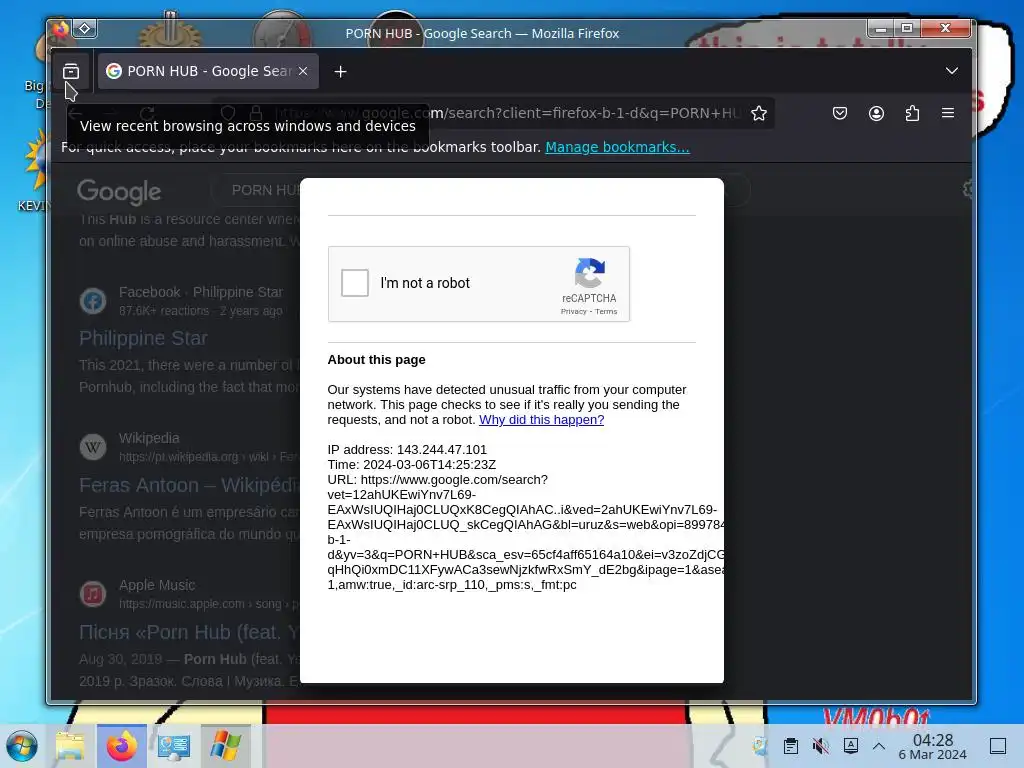Click the Firefox window menu icon in titlebar
Image resolution: width=1024 pixels, height=768 pixels.
coord(61,29)
